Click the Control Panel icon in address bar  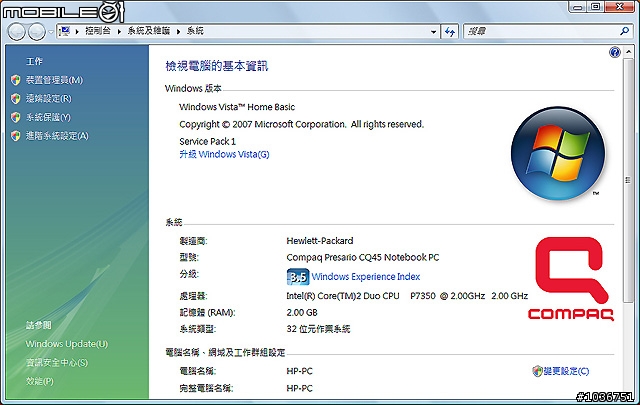[x=65, y=31]
